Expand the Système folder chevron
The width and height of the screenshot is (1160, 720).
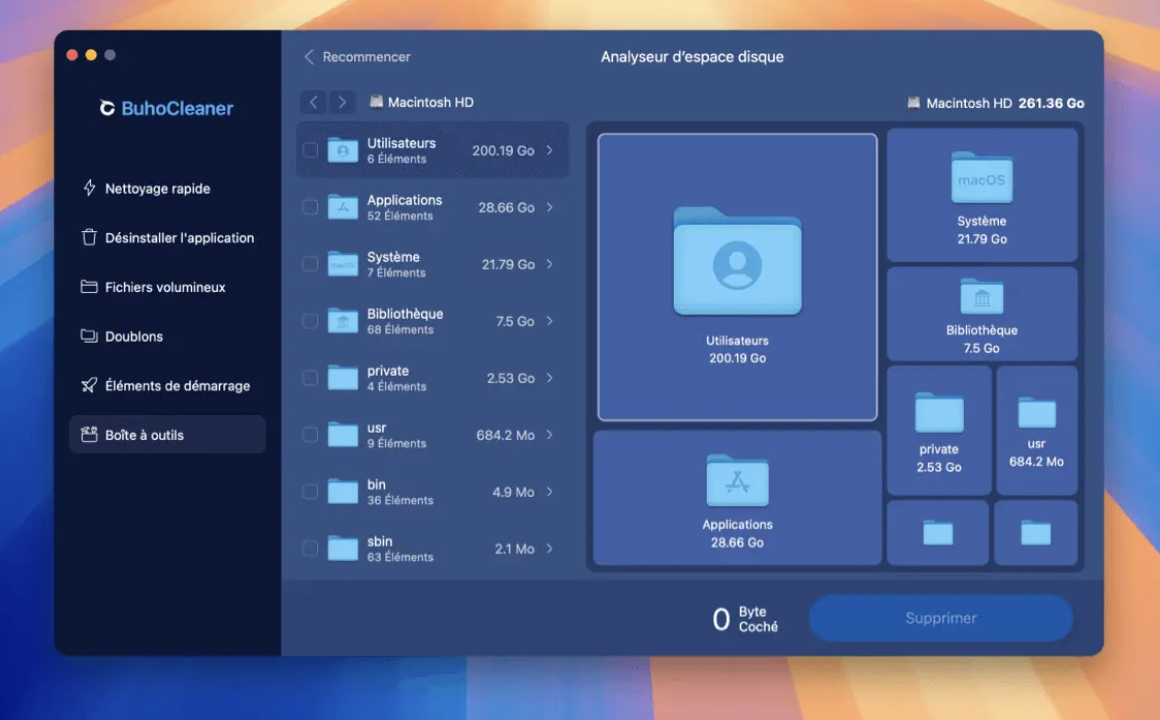pos(550,264)
